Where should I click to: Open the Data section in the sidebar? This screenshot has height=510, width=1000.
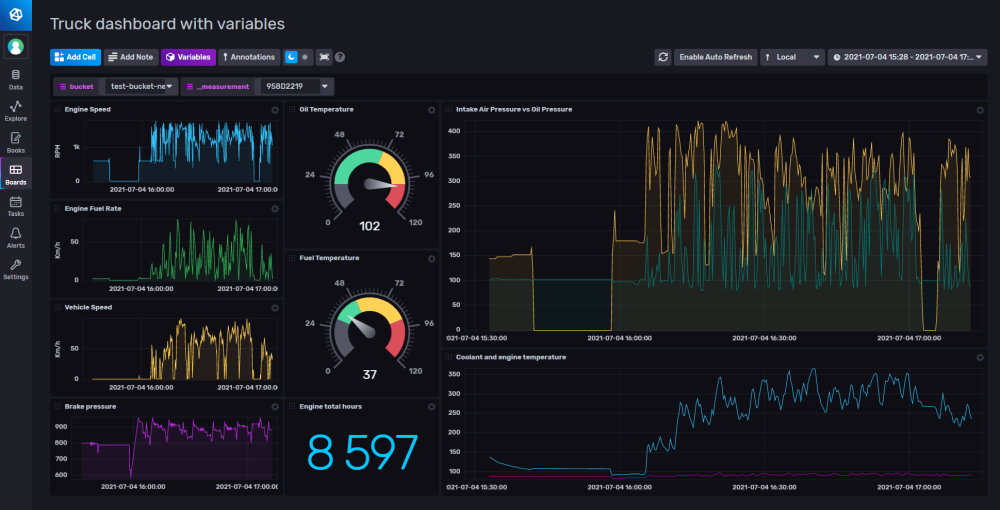tap(15, 80)
